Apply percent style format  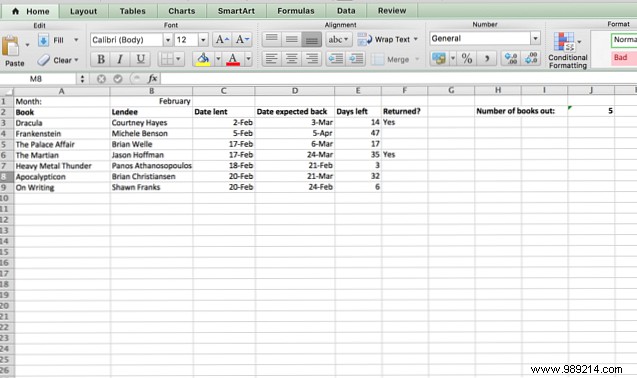467,59
